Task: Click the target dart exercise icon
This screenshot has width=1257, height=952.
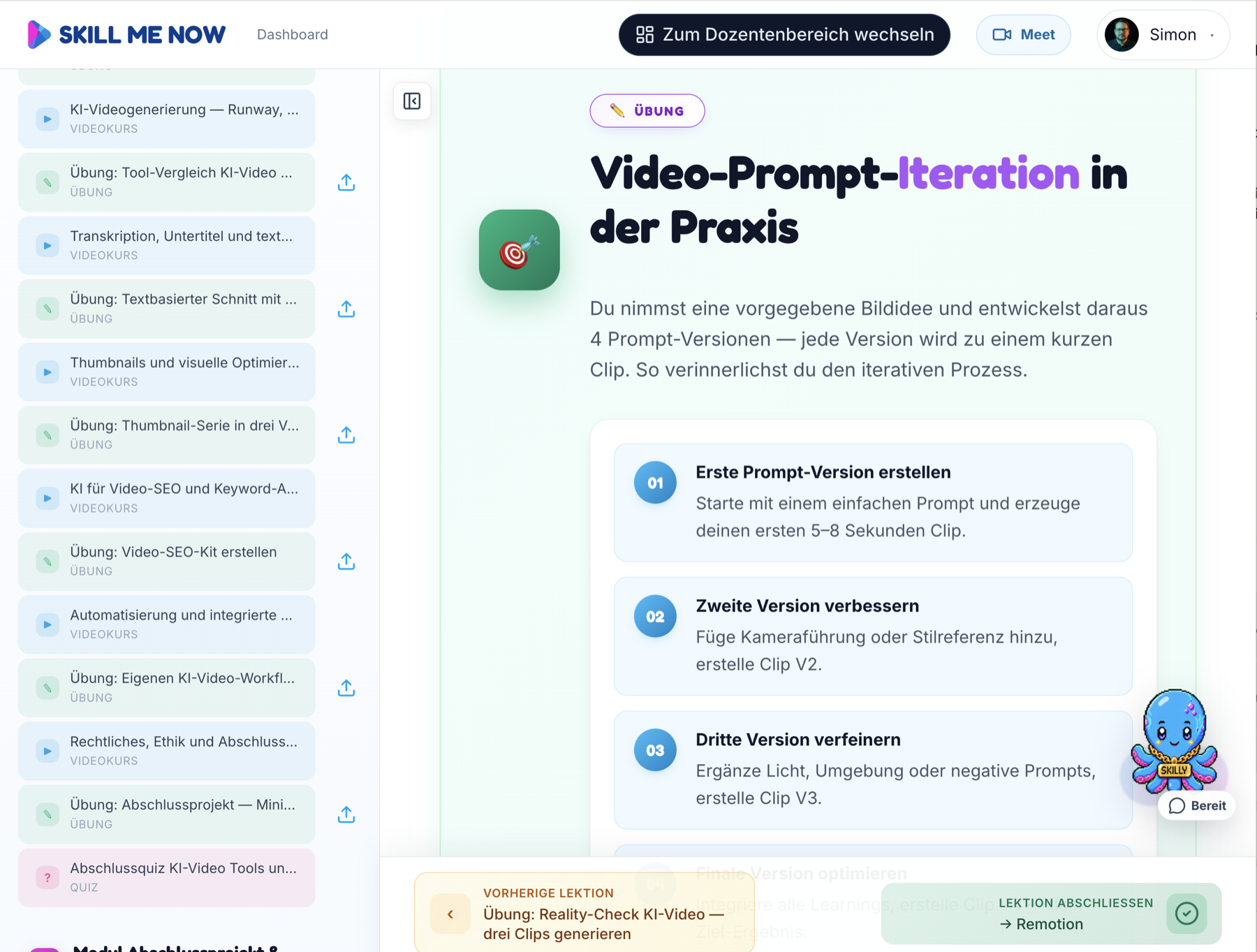Action: click(519, 250)
